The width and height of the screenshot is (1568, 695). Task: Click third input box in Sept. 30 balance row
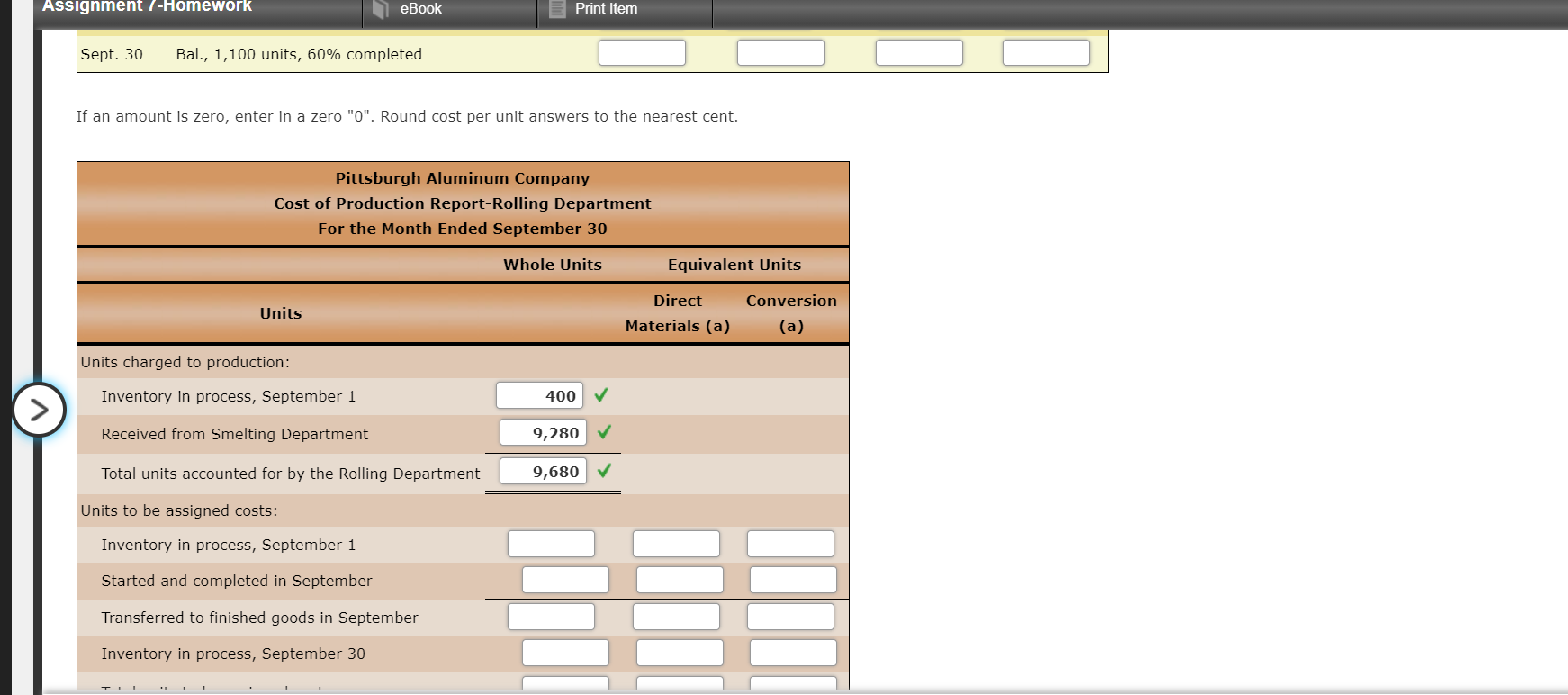pos(919,52)
